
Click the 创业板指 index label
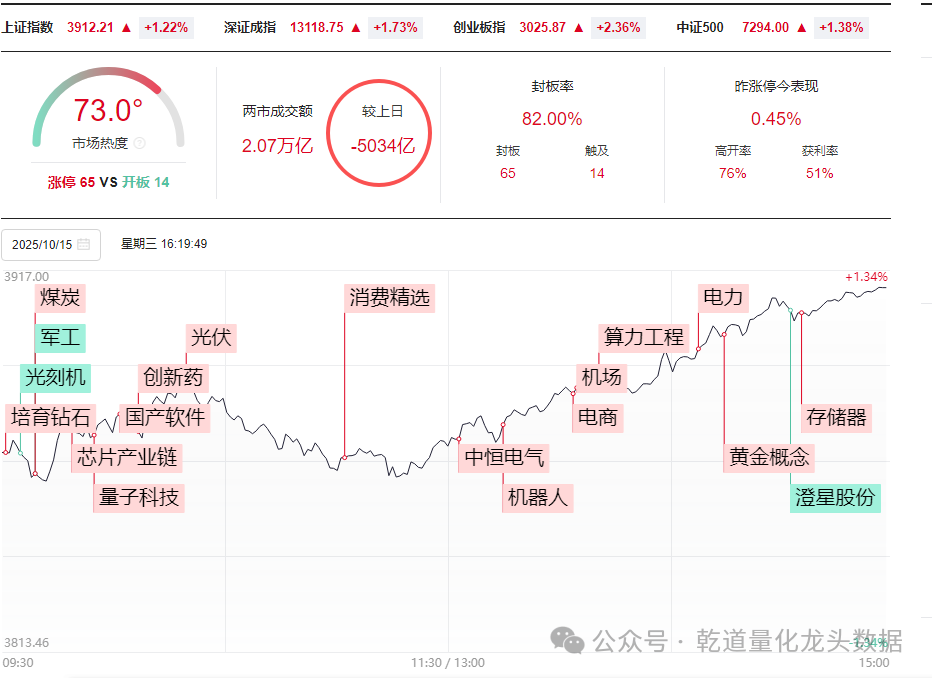click(480, 27)
